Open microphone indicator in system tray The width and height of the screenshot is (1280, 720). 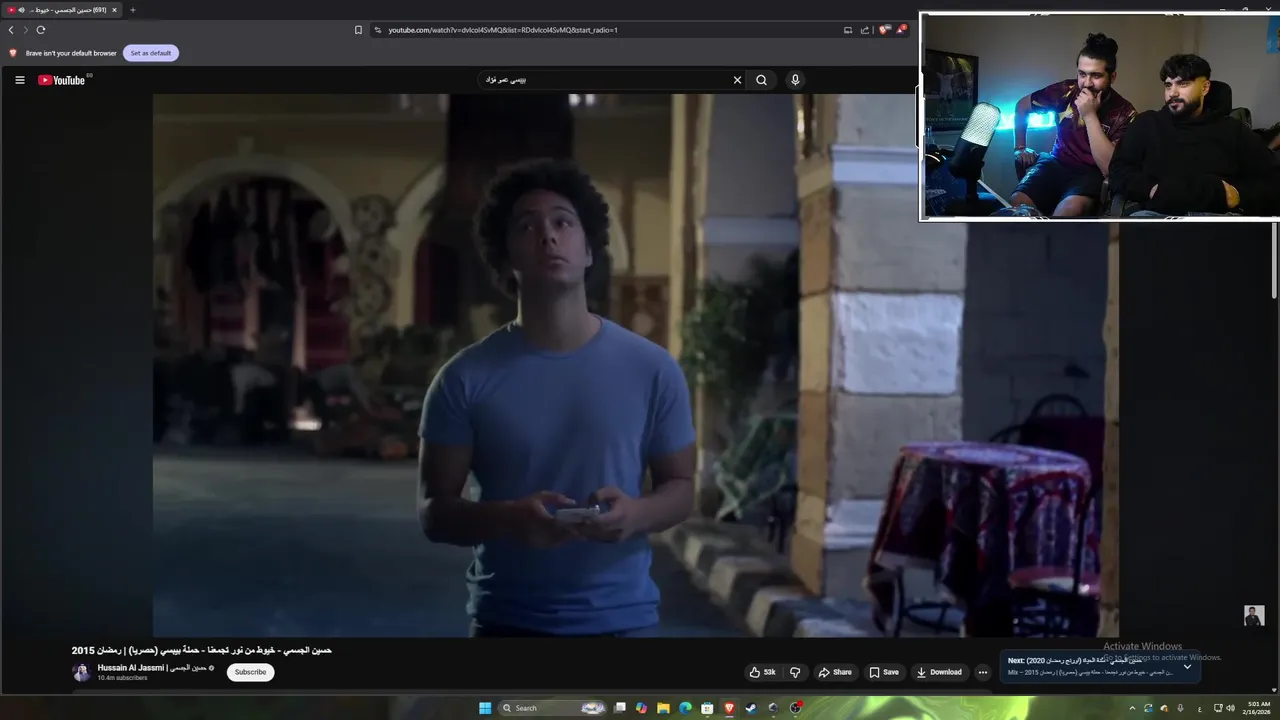click(1180, 708)
